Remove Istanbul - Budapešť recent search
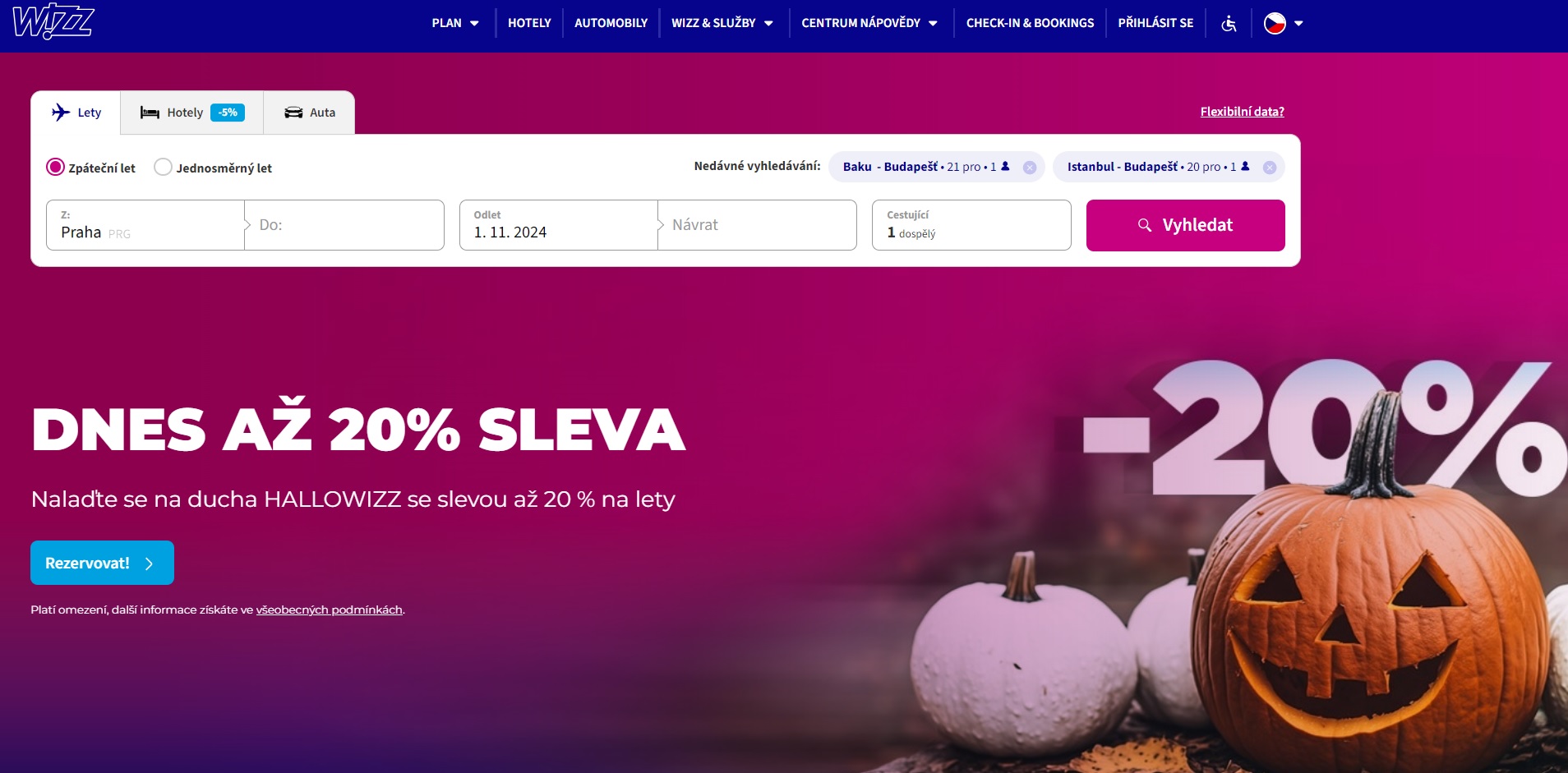 pyautogui.click(x=1269, y=168)
